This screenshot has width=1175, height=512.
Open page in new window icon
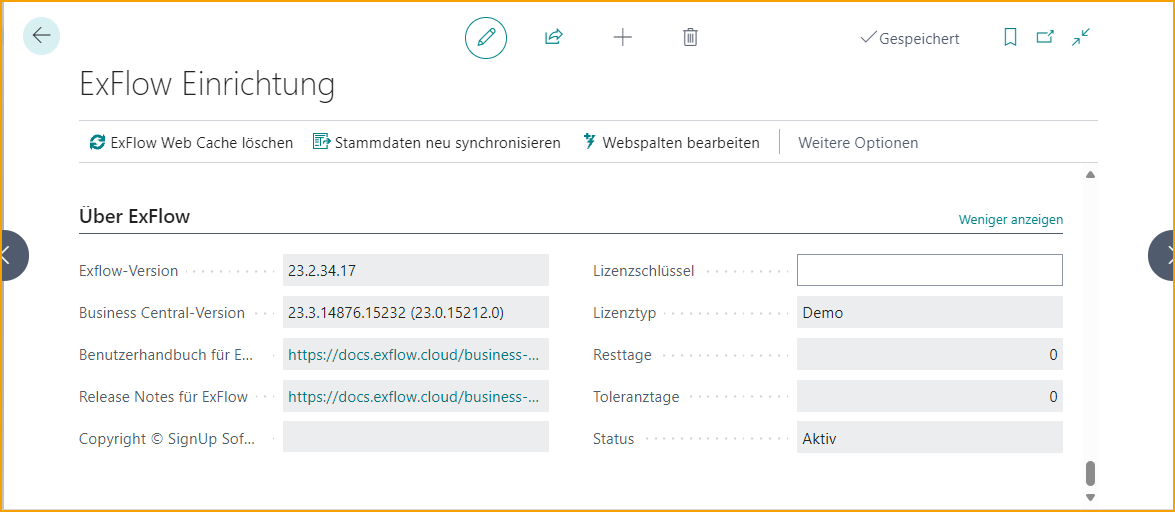click(1045, 38)
